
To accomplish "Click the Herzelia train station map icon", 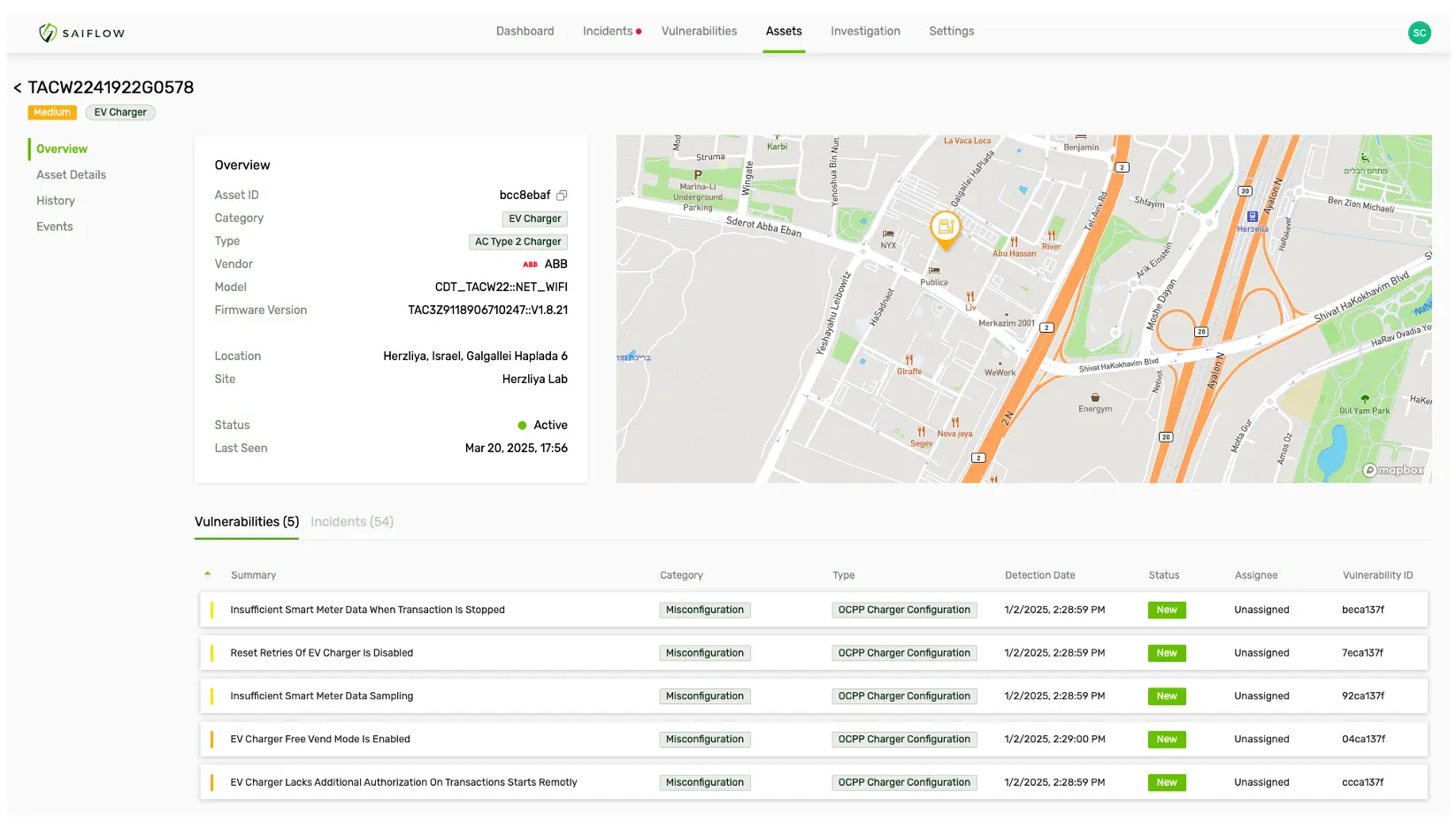I will coord(1253,216).
